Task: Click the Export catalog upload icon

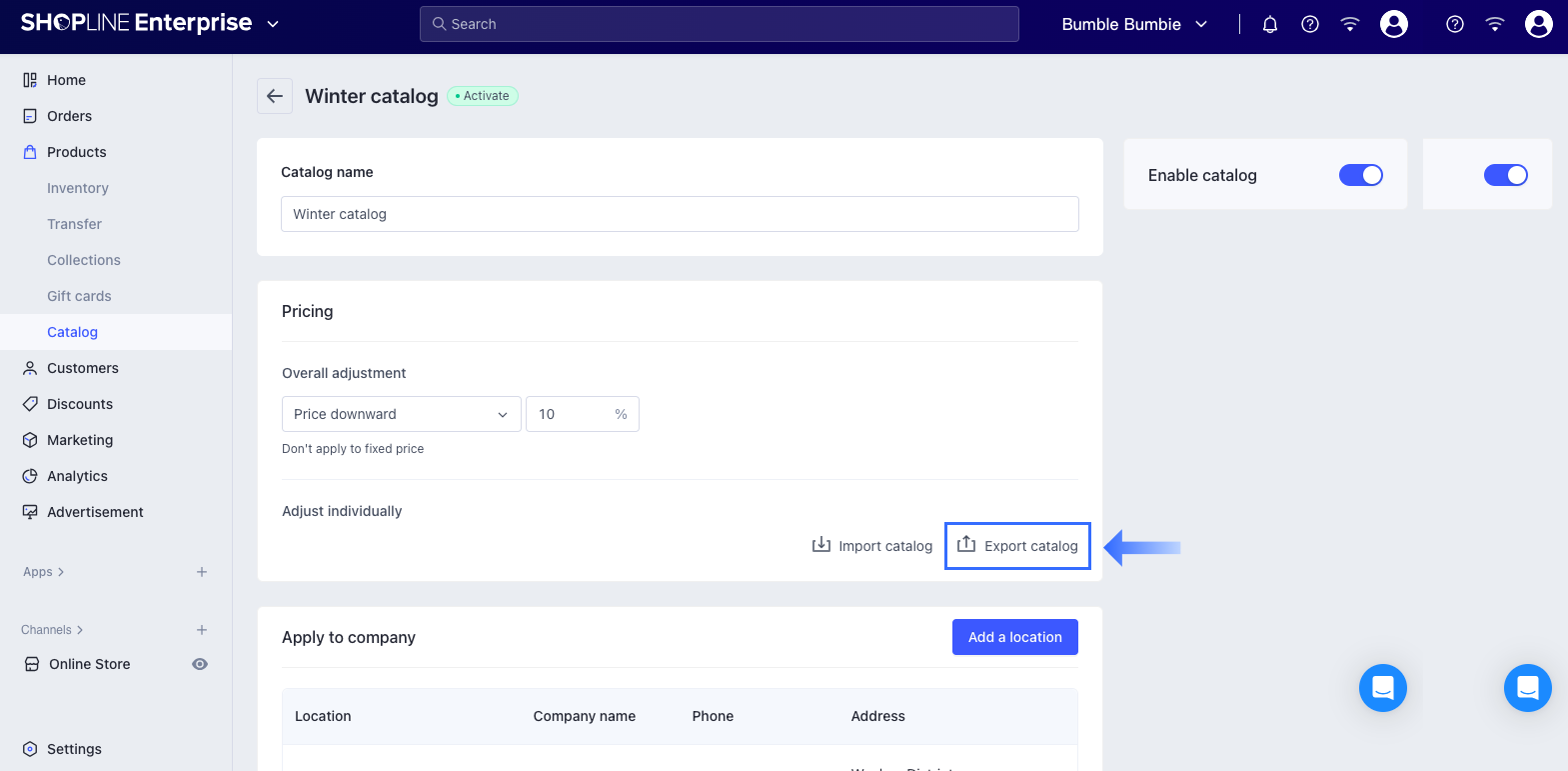Action: pos(966,544)
